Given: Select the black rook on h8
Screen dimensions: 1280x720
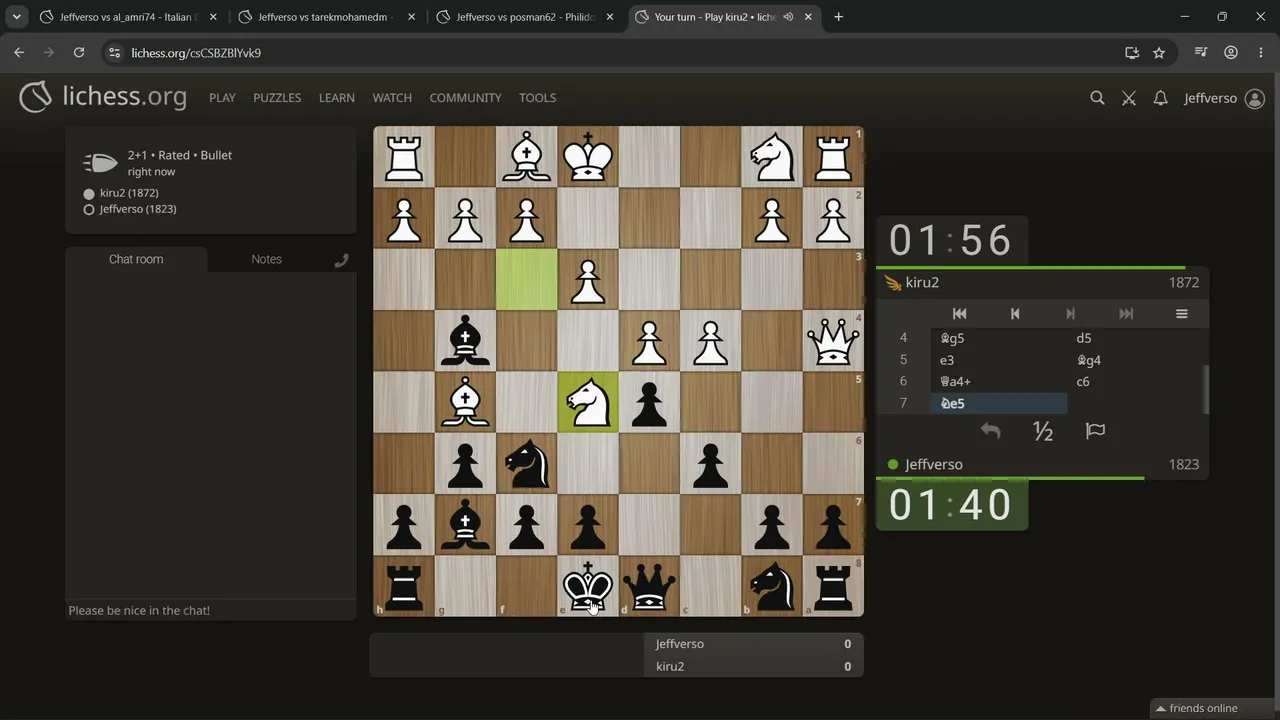Looking at the screenshot, I should coord(404,586).
